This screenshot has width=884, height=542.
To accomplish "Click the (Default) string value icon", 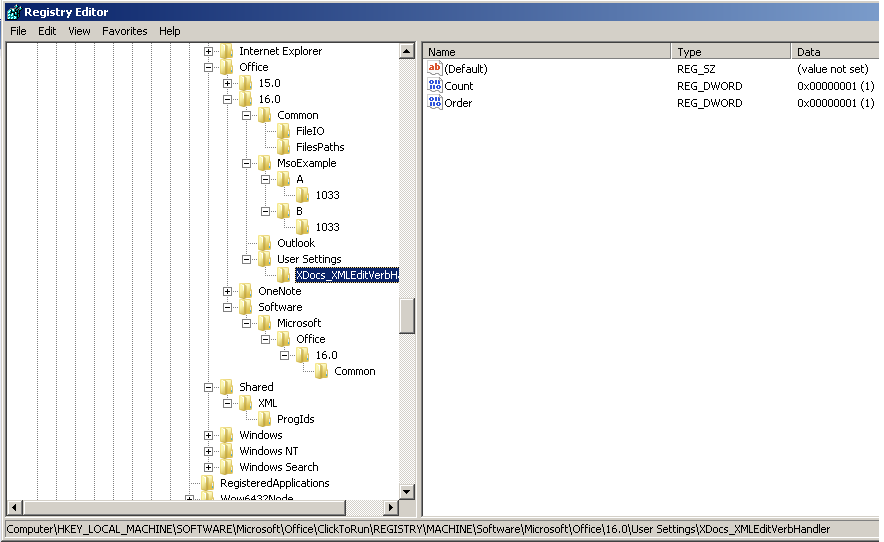I will tap(434, 69).
